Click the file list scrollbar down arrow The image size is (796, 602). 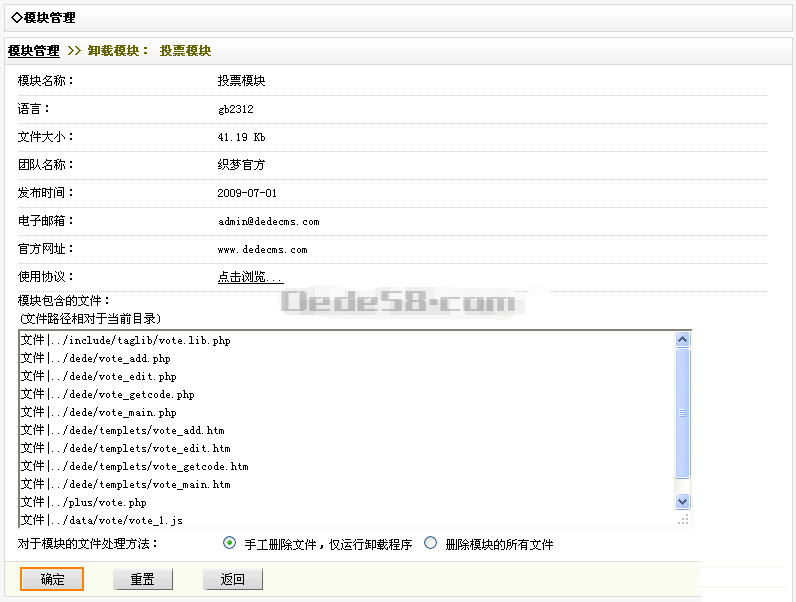click(x=683, y=501)
